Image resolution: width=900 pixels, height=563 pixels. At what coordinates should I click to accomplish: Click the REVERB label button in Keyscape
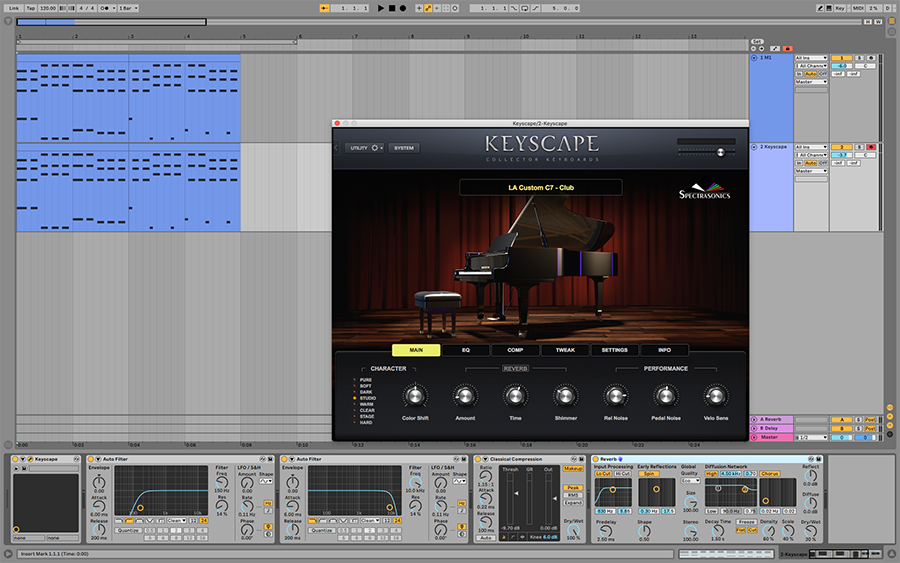pyautogui.click(x=515, y=368)
